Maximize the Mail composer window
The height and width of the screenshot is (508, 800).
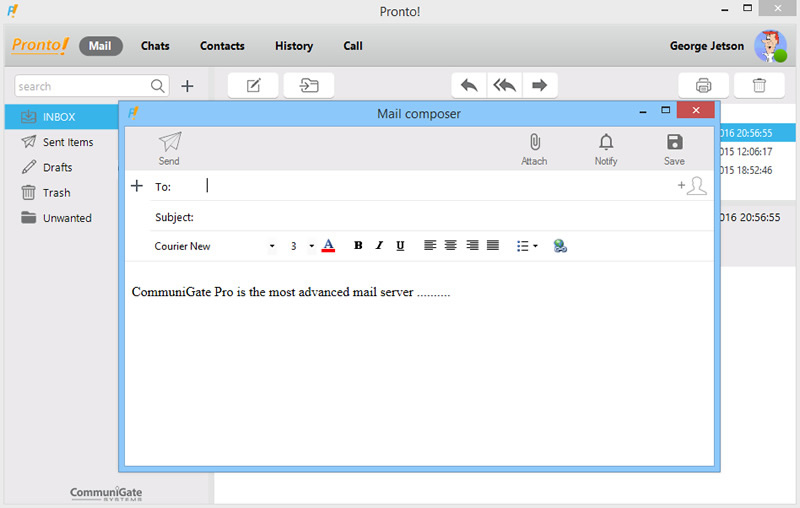tap(665, 110)
